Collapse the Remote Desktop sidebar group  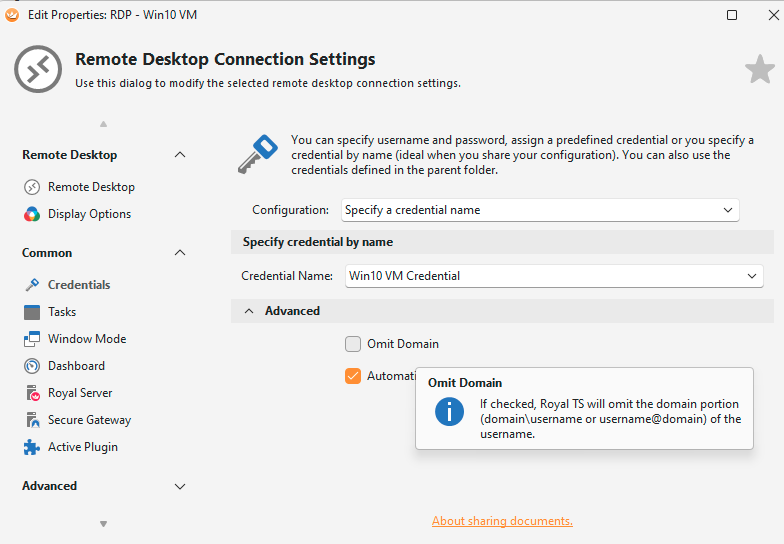click(180, 155)
